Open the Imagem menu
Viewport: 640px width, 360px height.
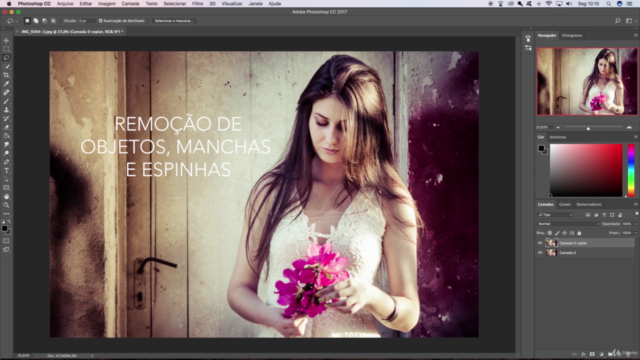(107, 4)
